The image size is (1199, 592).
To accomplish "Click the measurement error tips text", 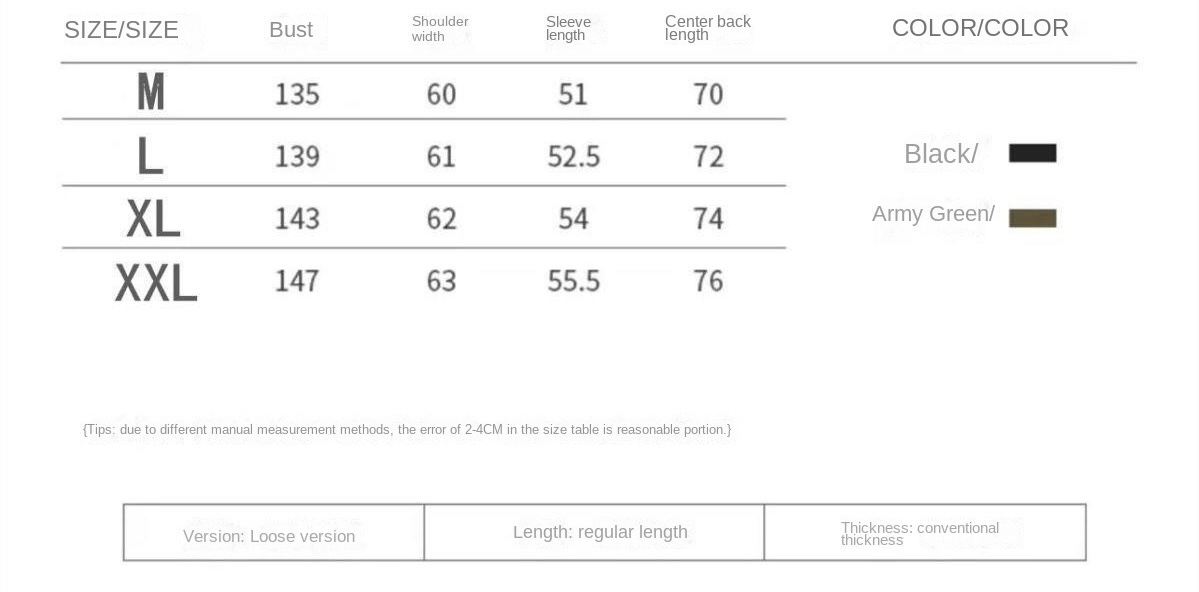I will click(407, 430).
